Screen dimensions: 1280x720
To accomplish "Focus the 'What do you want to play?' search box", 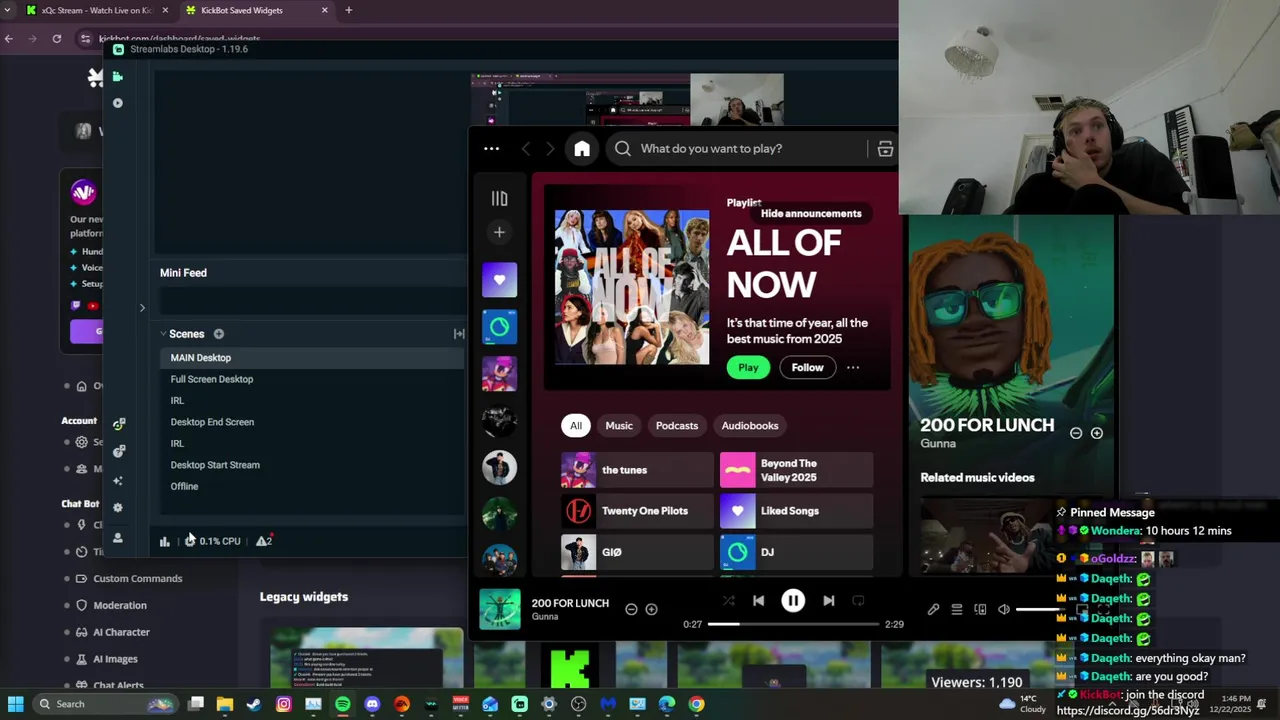I will click(x=735, y=149).
